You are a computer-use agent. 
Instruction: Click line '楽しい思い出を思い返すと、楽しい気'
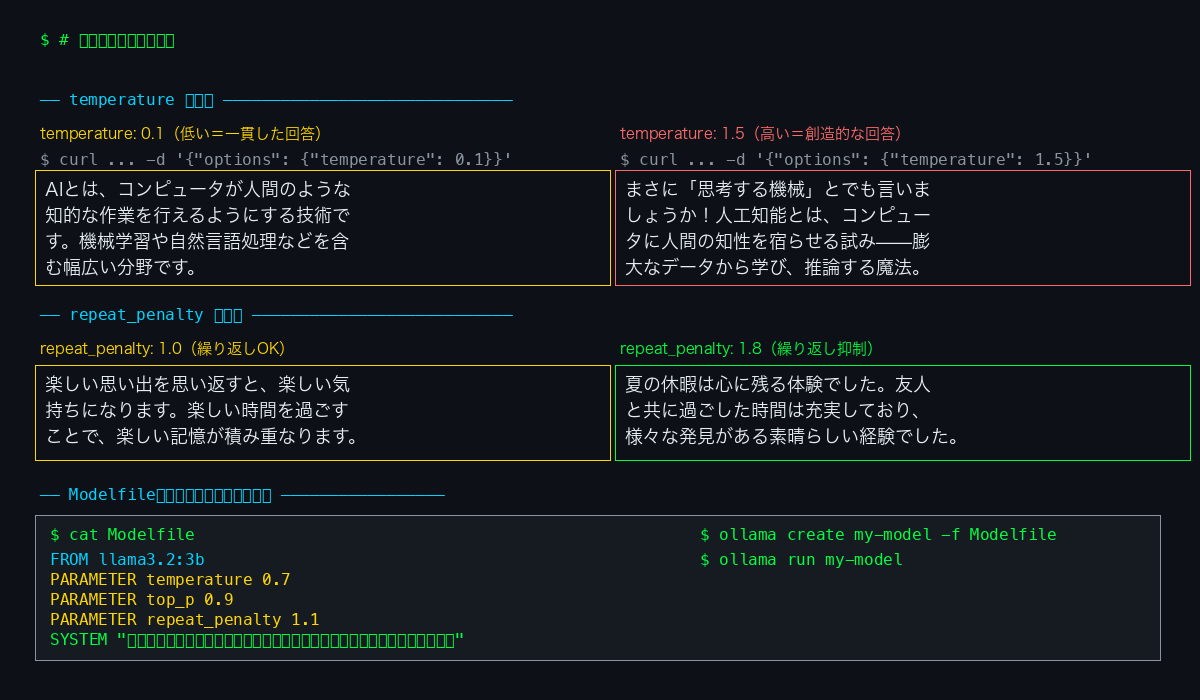pos(198,384)
